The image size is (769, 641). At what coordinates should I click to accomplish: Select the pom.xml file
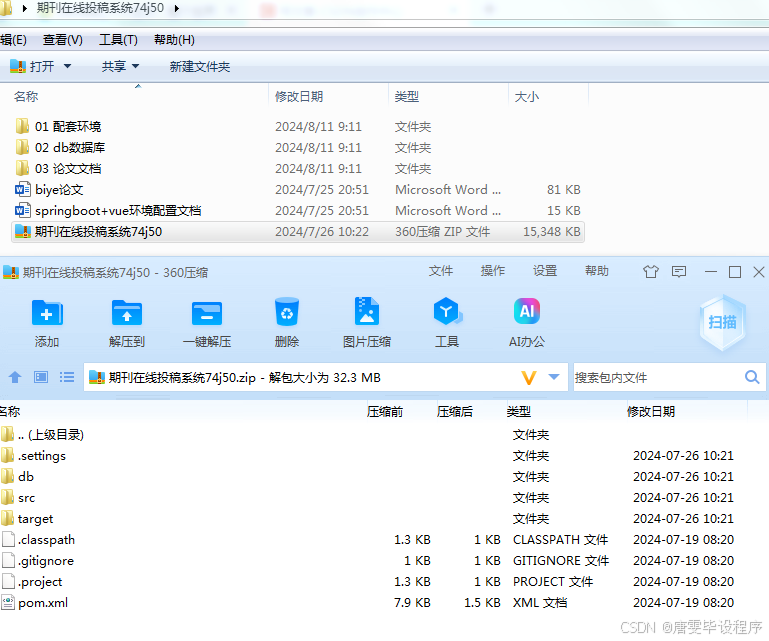pos(34,603)
